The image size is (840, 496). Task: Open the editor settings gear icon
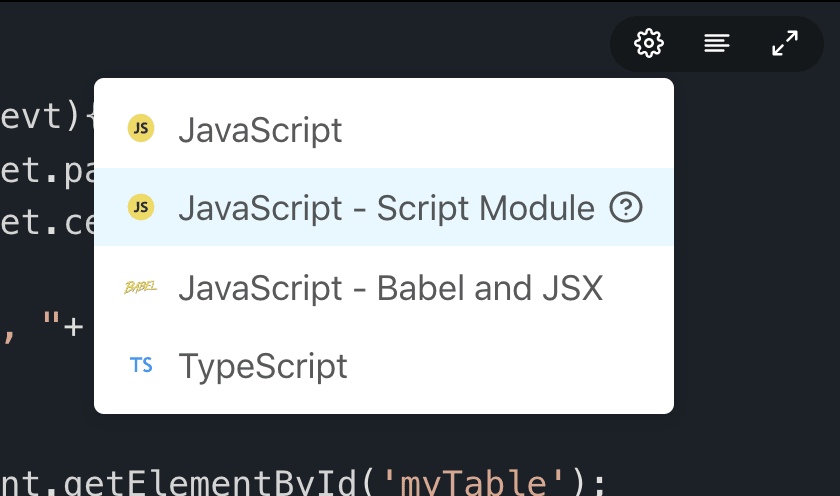coord(649,43)
